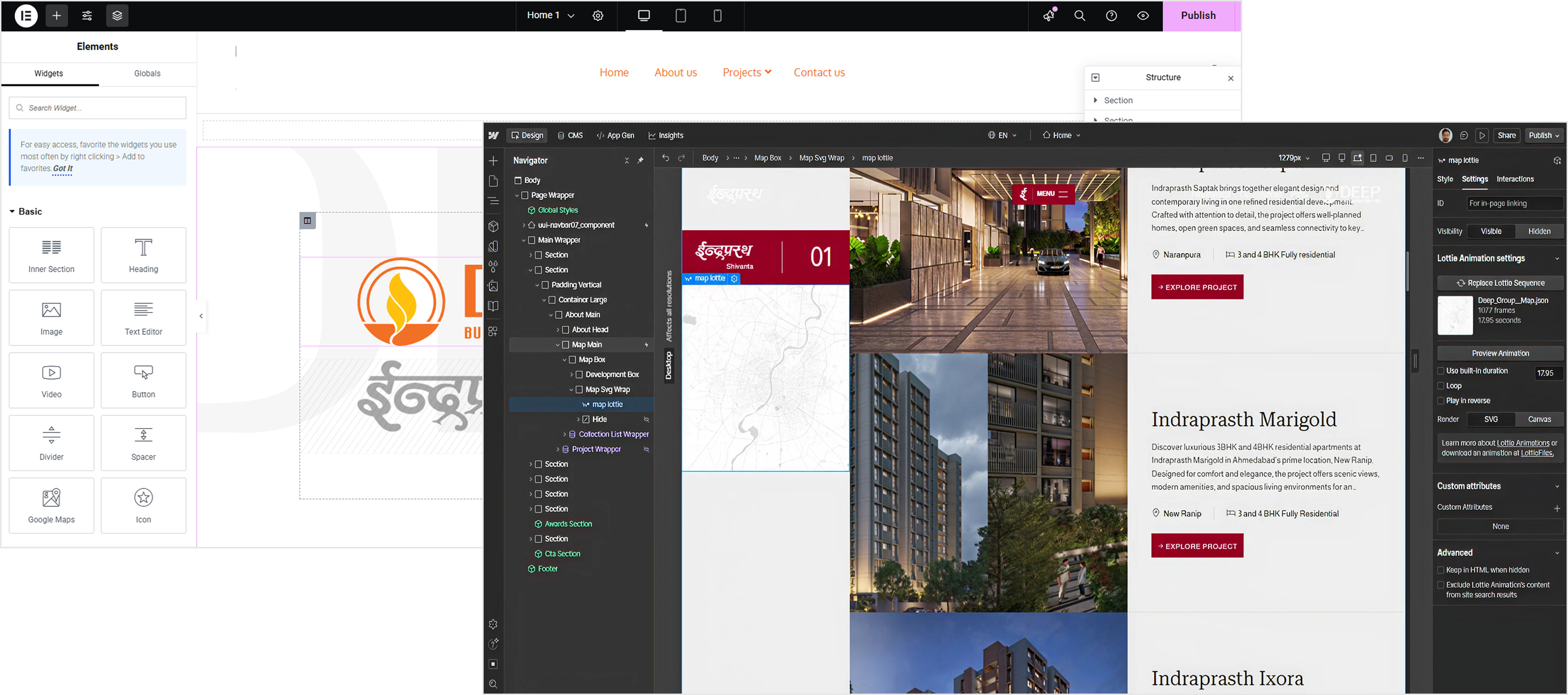Switch to Webflow CMS mode
This screenshot has height=695, width=1568.
pos(570,136)
